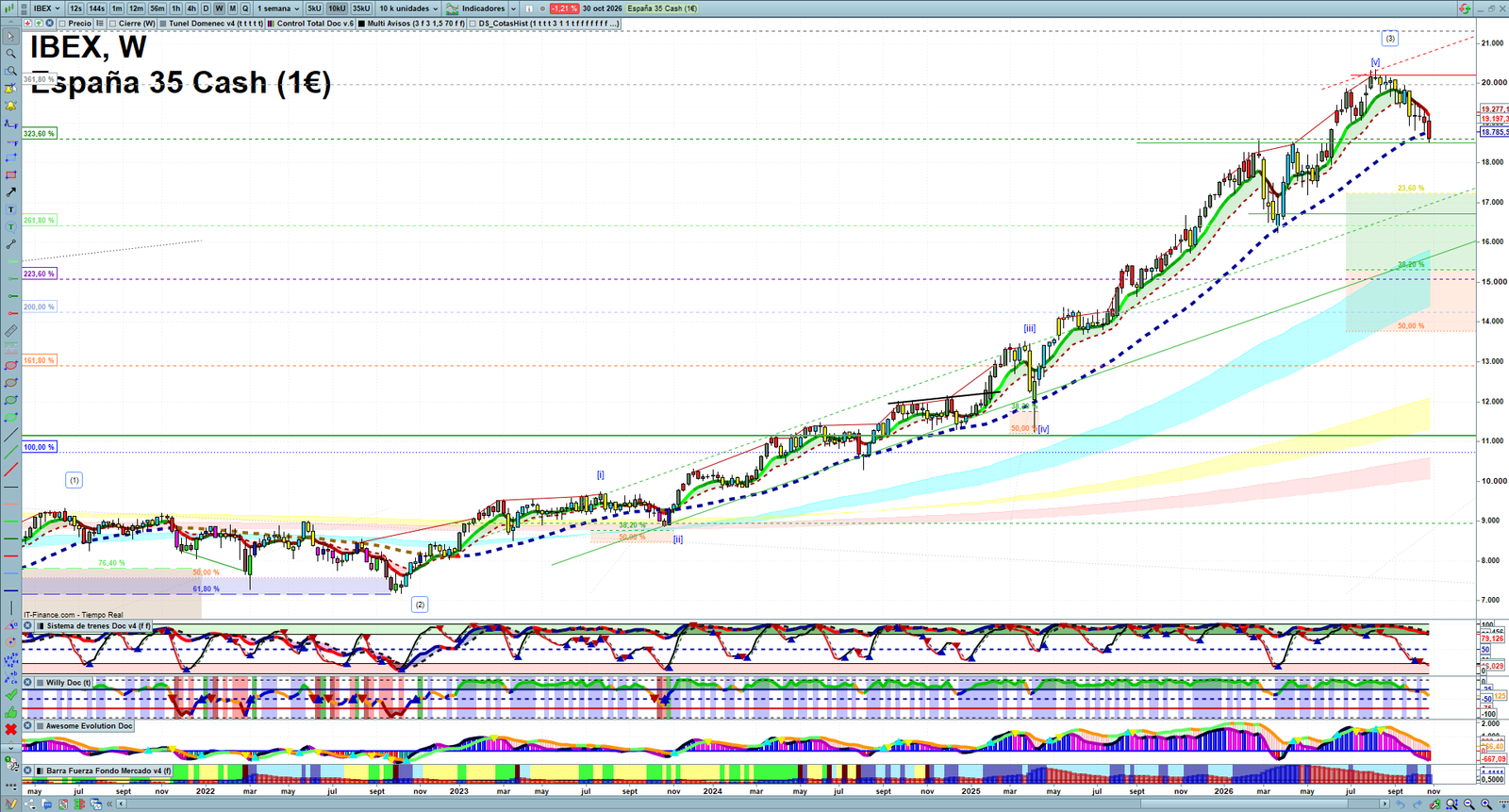Pick the diagonal arrow drawing tool
The height and width of the screenshot is (812, 1509).
10,192
